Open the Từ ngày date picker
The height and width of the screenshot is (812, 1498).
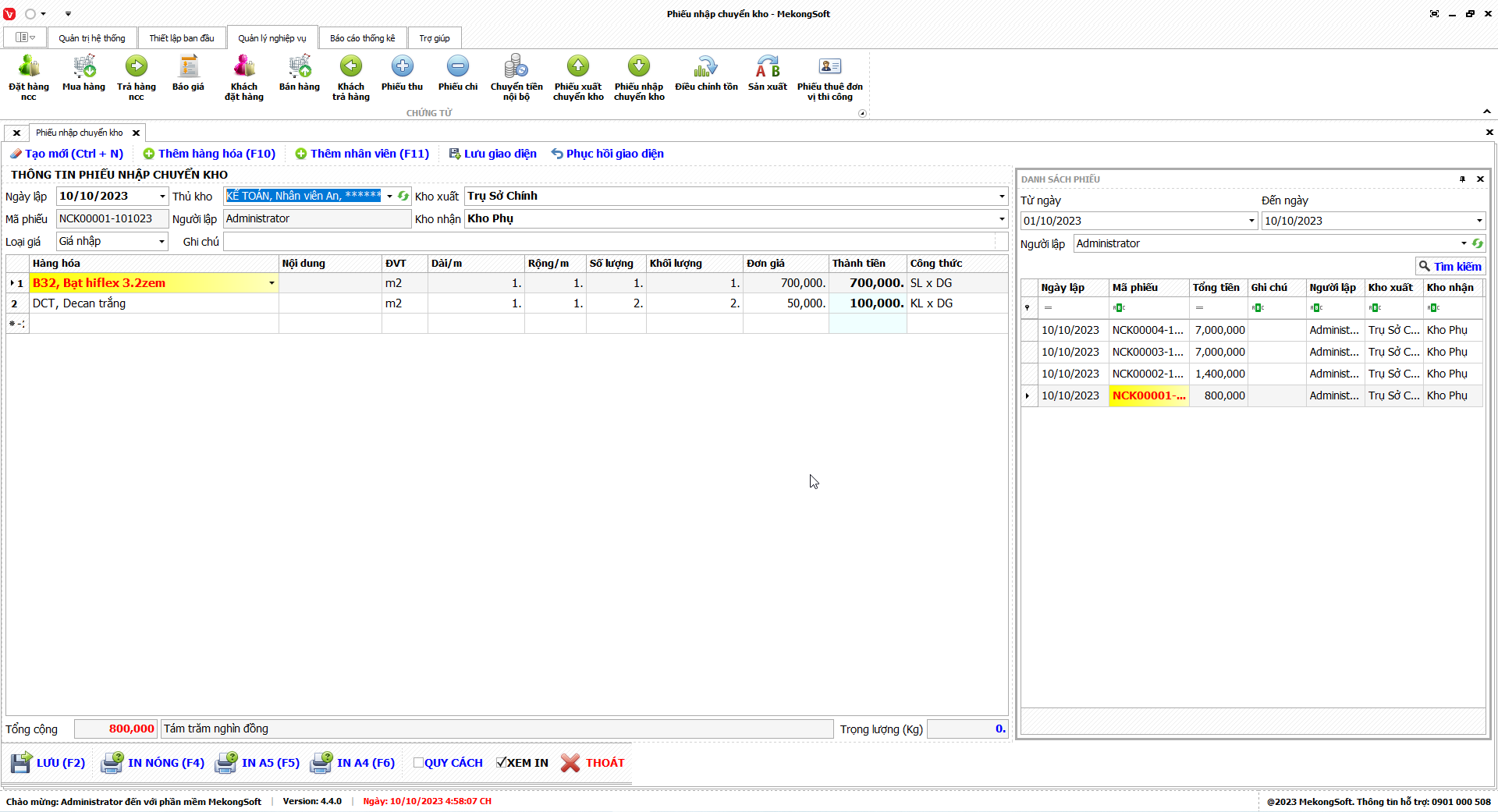(x=1251, y=221)
